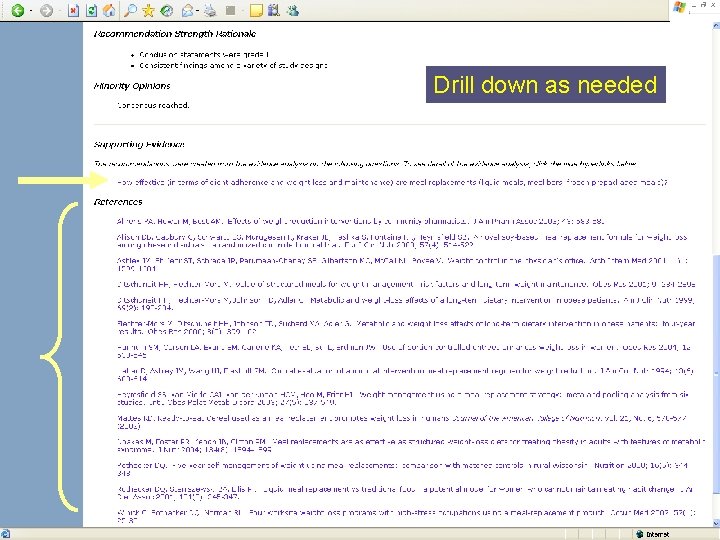Viewport: 720px width, 540px height.
Task: Click the grayed Forward arrow button
Action: [x=46, y=10]
